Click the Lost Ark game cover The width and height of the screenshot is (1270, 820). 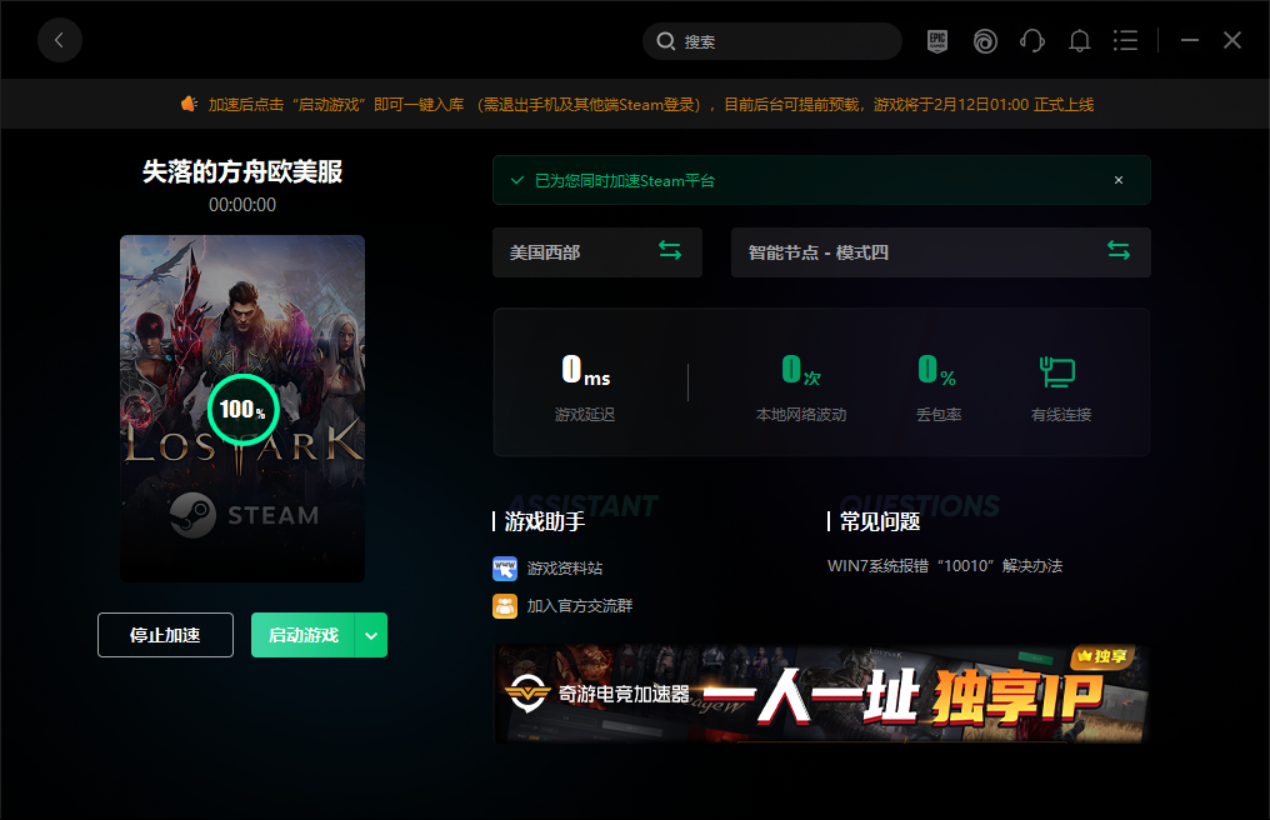[x=242, y=408]
